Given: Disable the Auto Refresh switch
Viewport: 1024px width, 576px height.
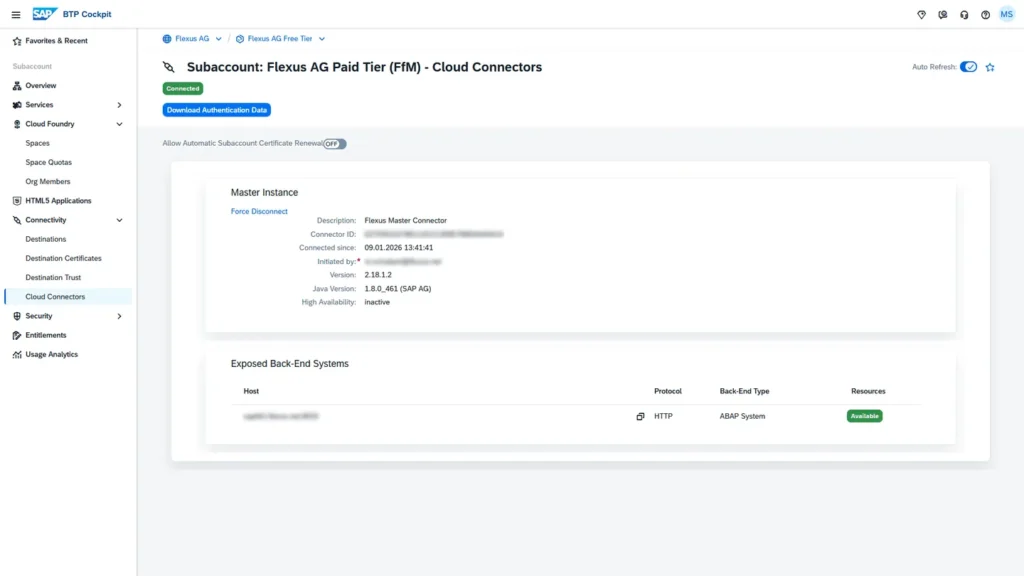Looking at the screenshot, I should [x=968, y=67].
